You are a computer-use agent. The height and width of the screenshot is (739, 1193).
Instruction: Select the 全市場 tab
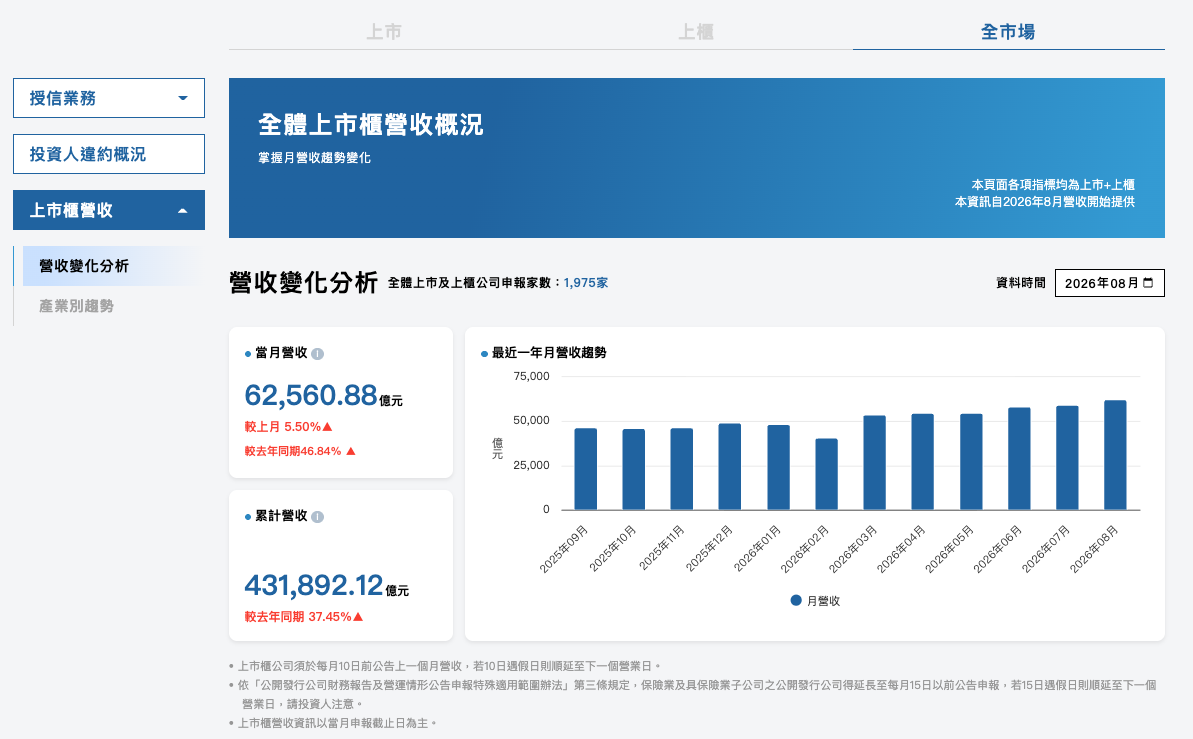[1008, 32]
